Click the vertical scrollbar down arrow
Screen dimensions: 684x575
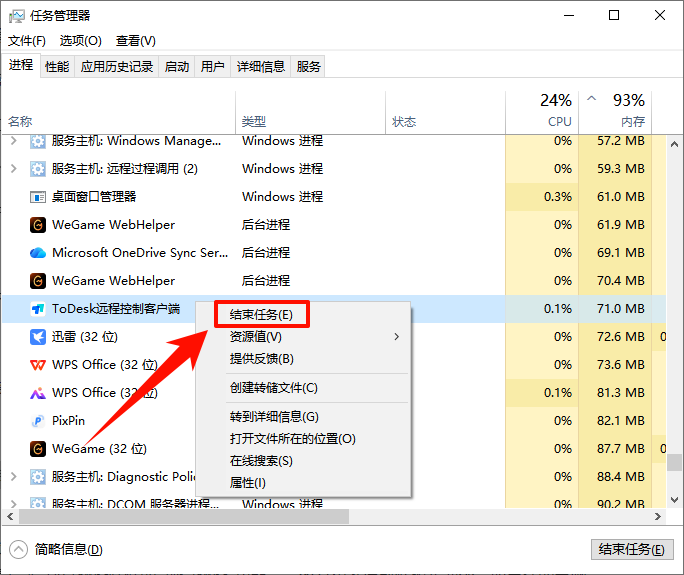click(674, 500)
